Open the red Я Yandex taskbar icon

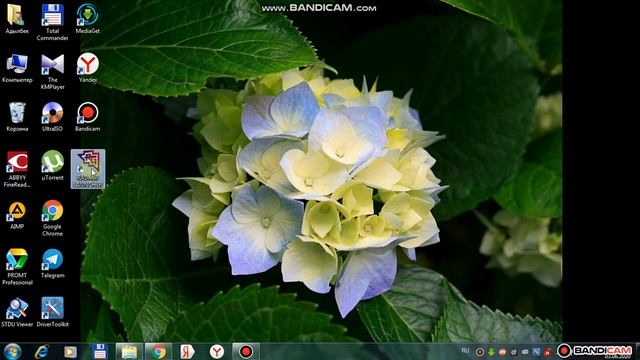pyautogui.click(x=187, y=352)
